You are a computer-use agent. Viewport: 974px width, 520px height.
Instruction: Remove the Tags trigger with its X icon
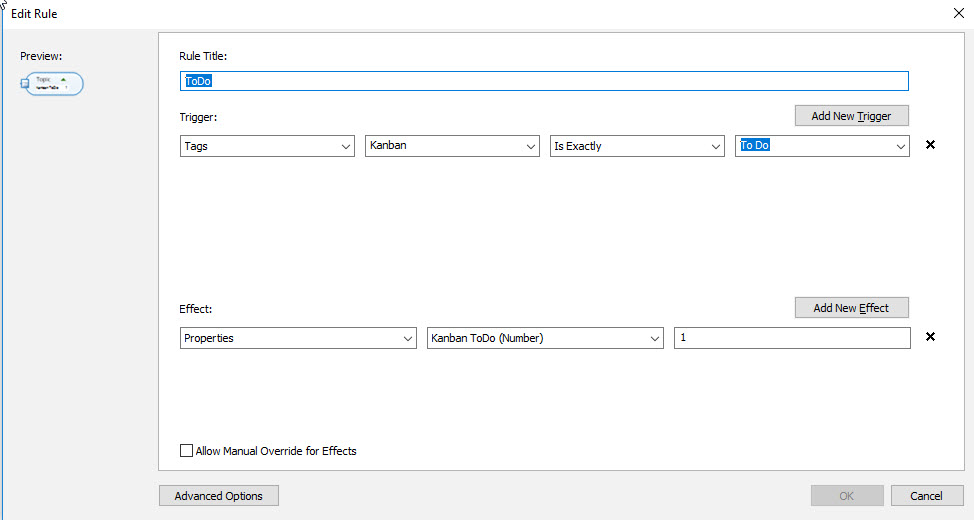pos(930,146)
